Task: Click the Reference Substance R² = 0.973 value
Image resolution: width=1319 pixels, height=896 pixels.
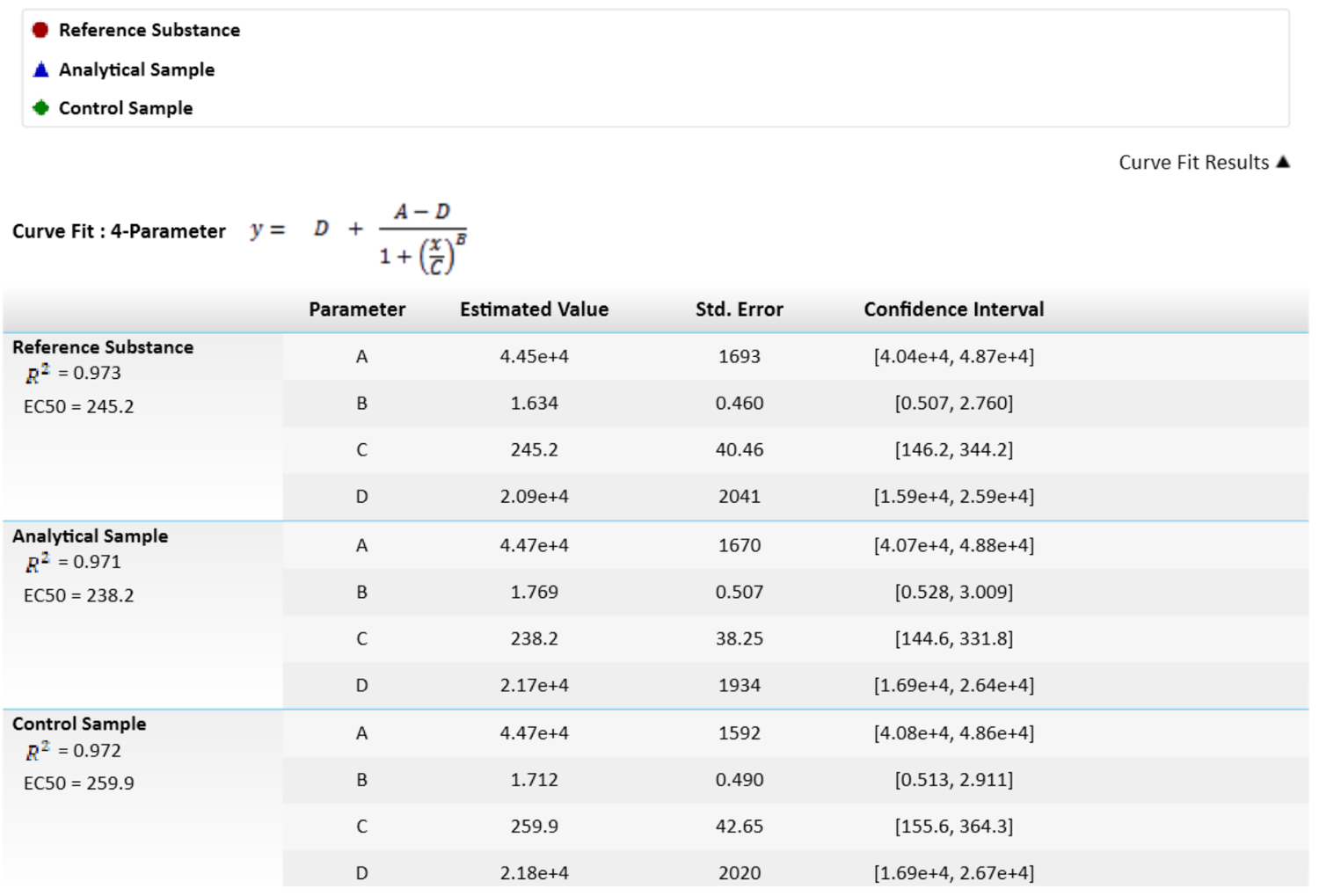Action: click(x=74, y=374)
